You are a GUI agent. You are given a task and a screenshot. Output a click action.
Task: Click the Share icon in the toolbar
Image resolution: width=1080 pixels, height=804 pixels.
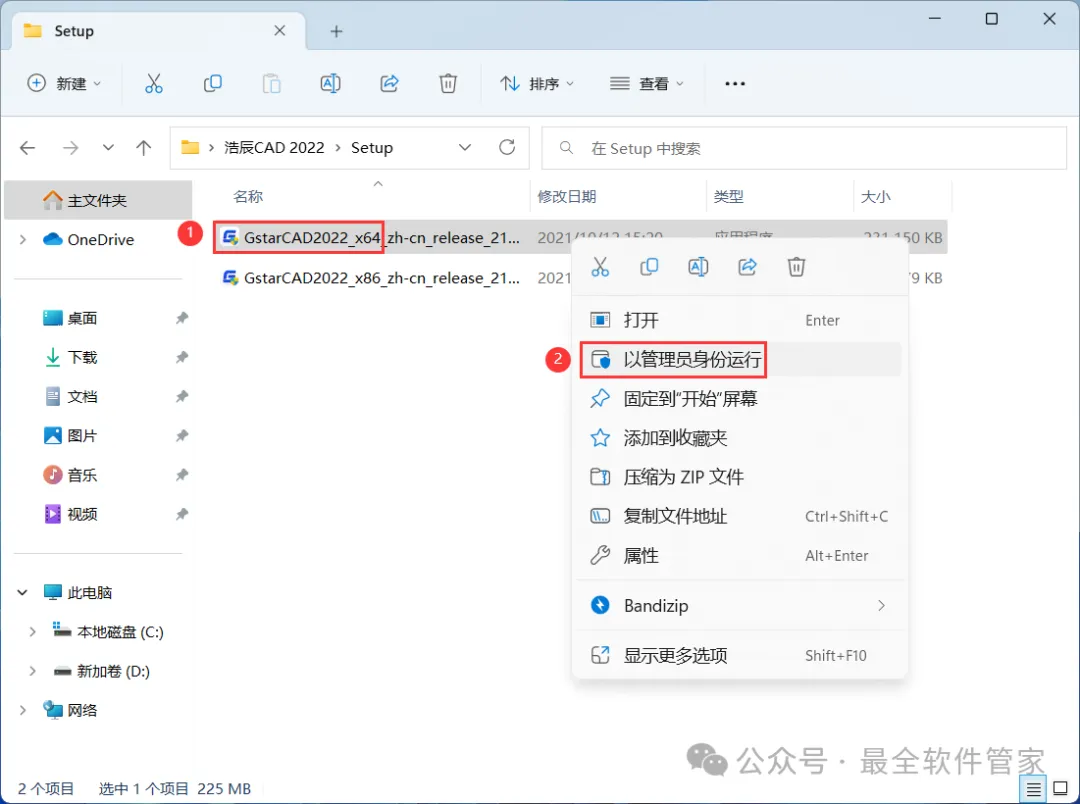[x=390, y=83]
